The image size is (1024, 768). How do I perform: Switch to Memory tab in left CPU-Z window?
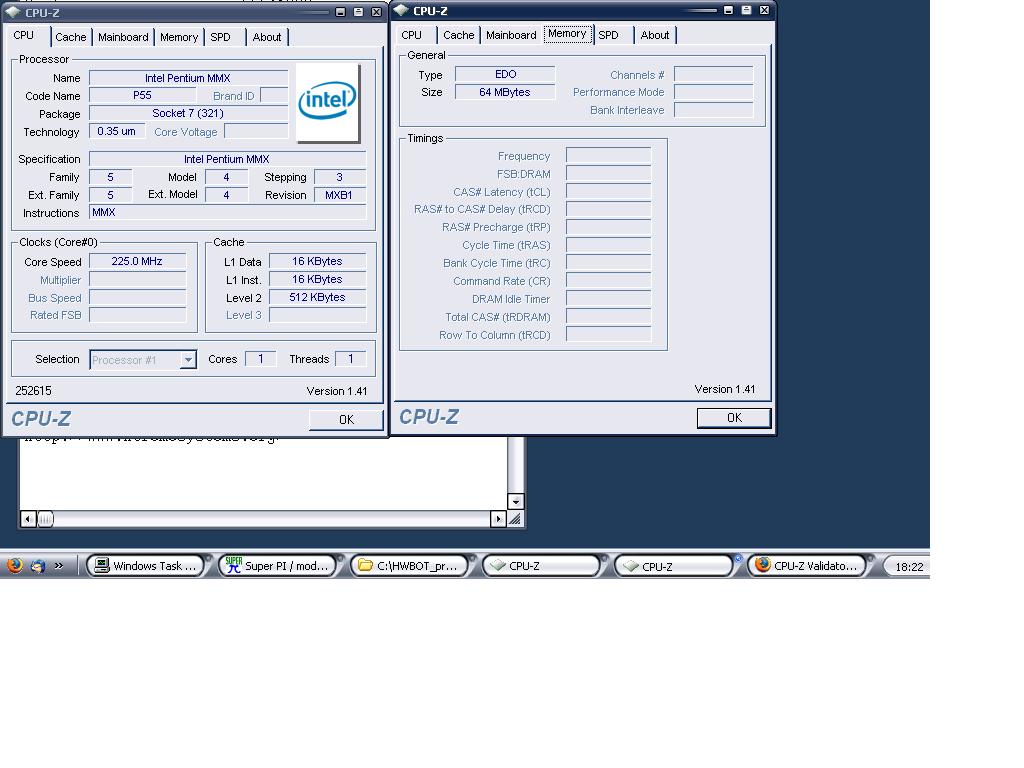178,37
